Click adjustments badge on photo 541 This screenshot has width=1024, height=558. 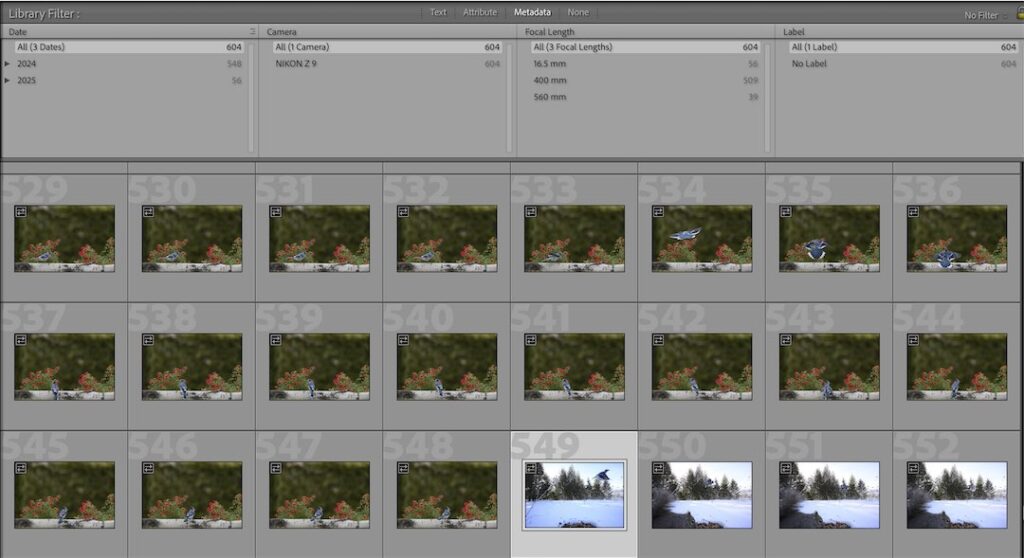coord(531,340)
